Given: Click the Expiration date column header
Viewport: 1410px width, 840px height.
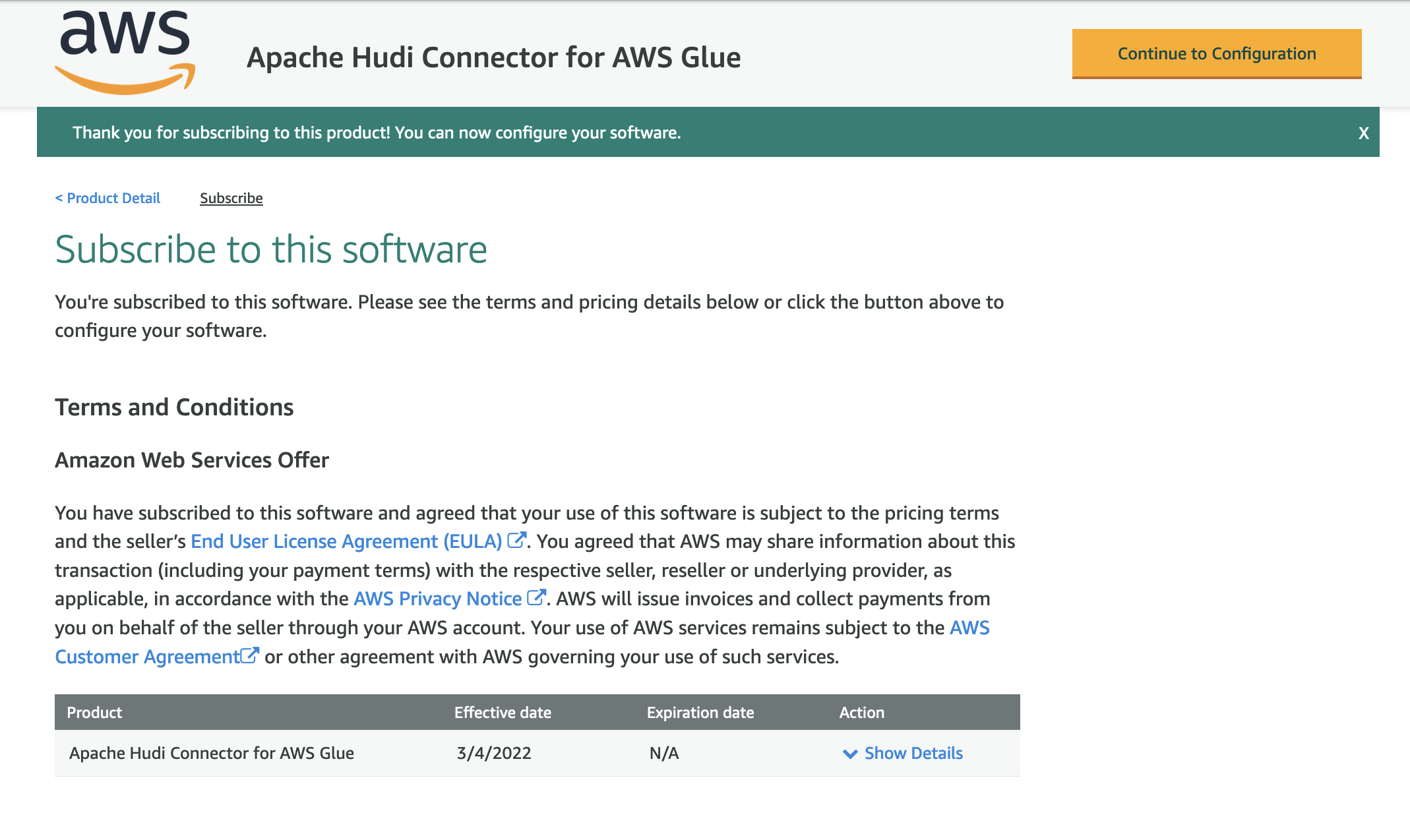Looking at the screenshot, I should coord(700,712).
